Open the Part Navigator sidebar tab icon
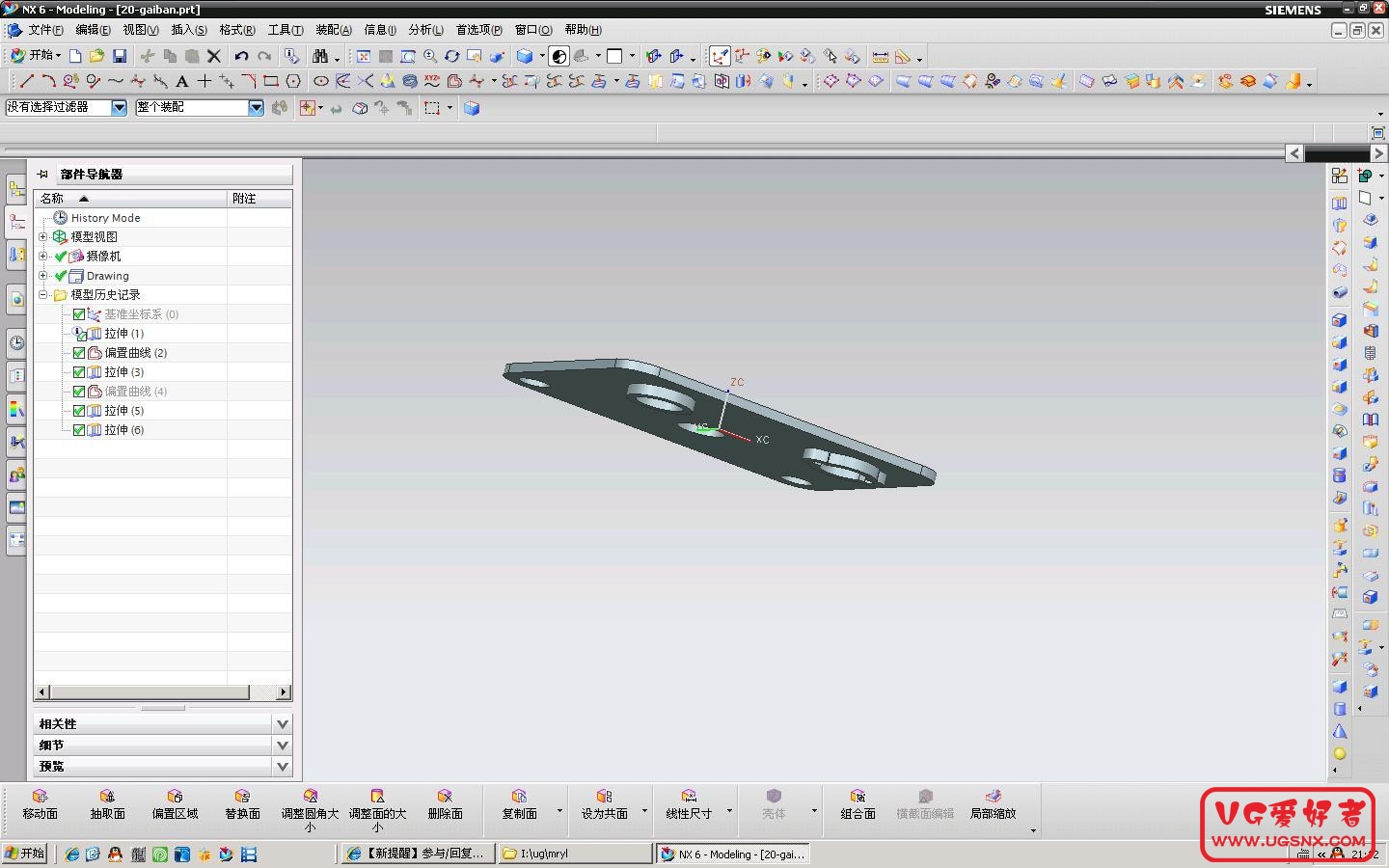The width and height of the screenshot is (1389, 868). tap(16, 223)
